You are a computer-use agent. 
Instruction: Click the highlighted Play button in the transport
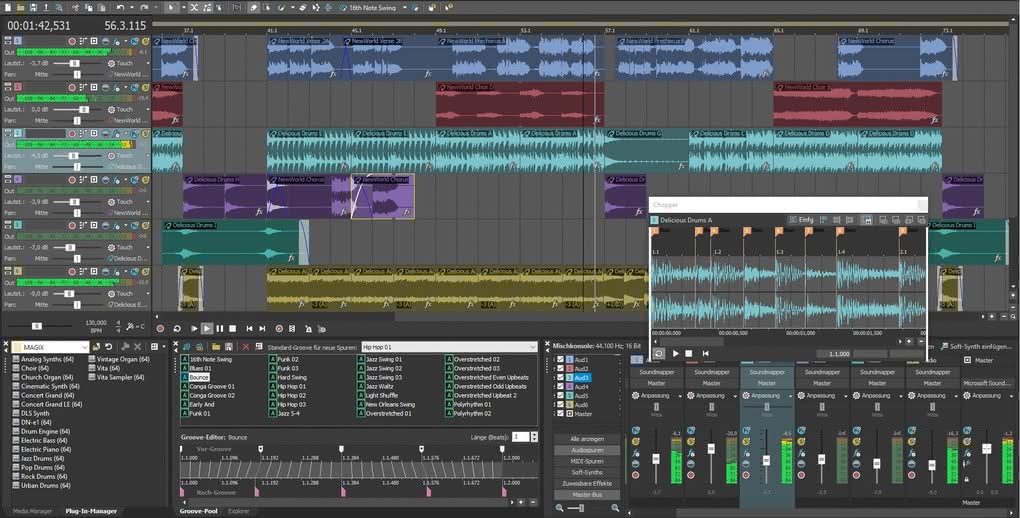click(x=206, y=329)
